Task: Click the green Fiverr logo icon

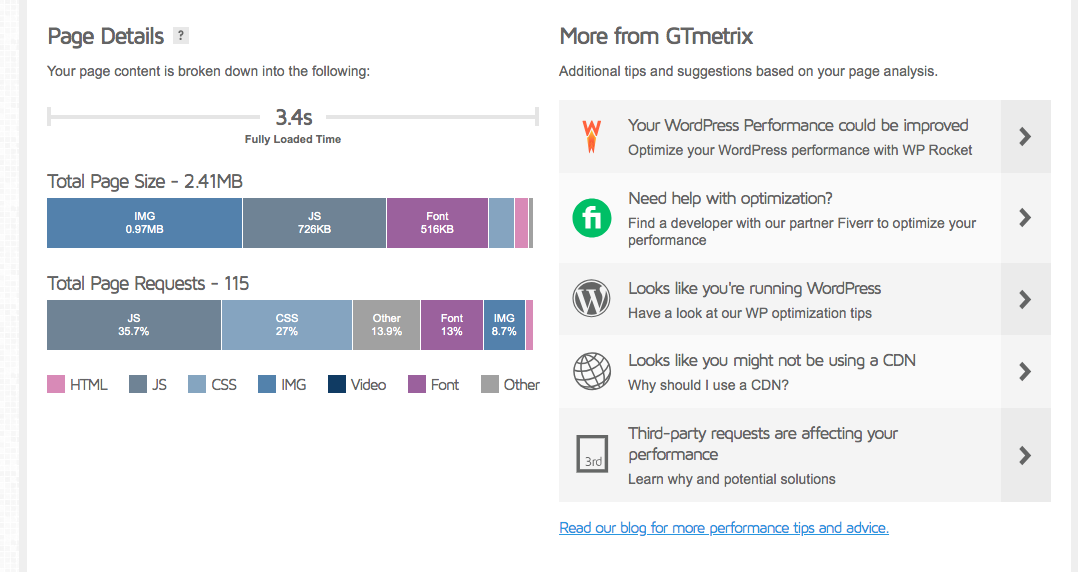Action: coord(592,218)
